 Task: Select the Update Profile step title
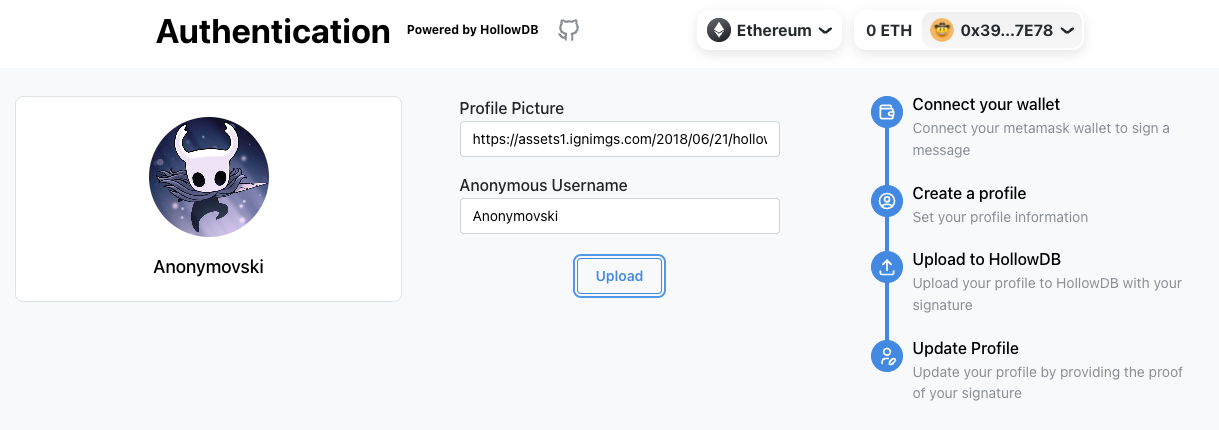click(x=965, y=348)
